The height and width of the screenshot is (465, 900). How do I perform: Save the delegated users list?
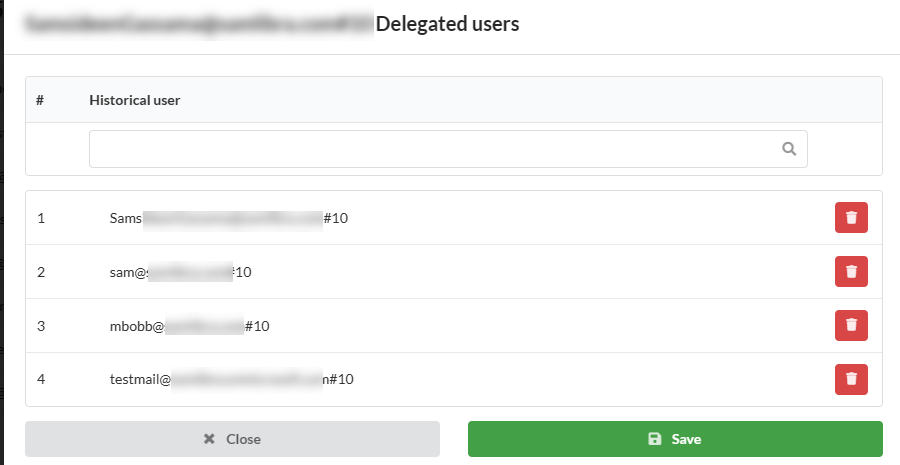click(x=675, y=439)
